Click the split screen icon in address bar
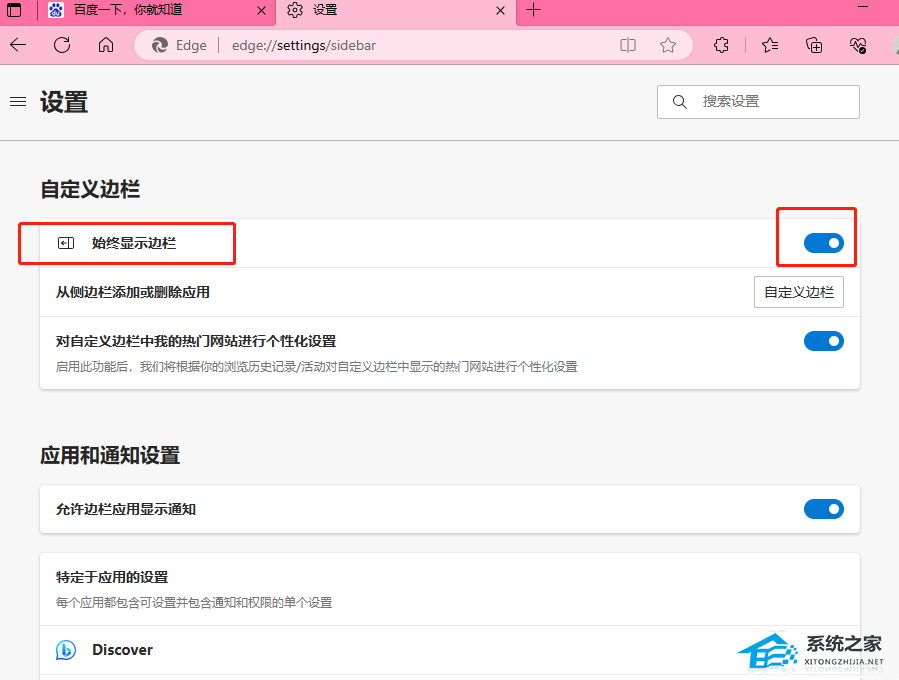The width and height of the screenshot is (899, 680). pyautogui.click(x=628, y=45)
